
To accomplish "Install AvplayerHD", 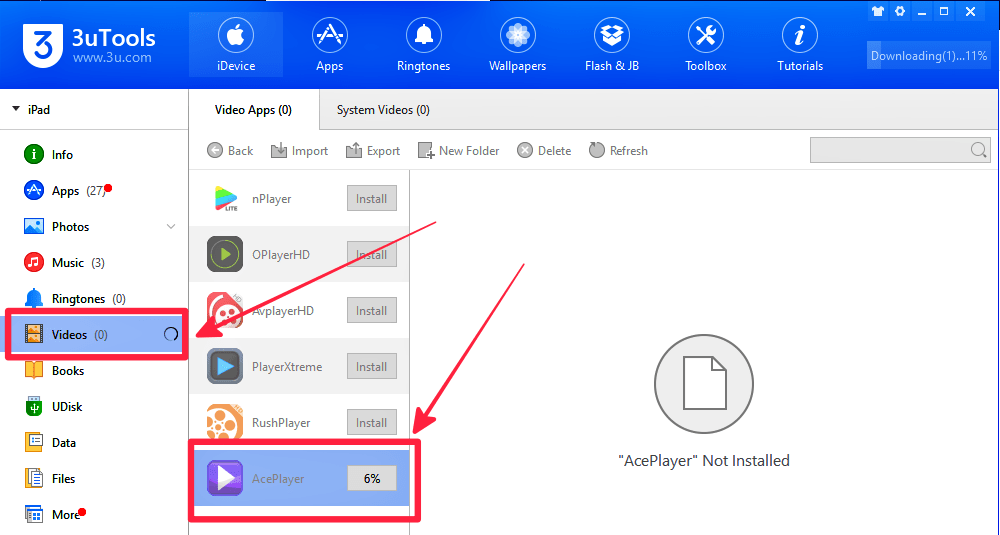I will tap(372, 311).
